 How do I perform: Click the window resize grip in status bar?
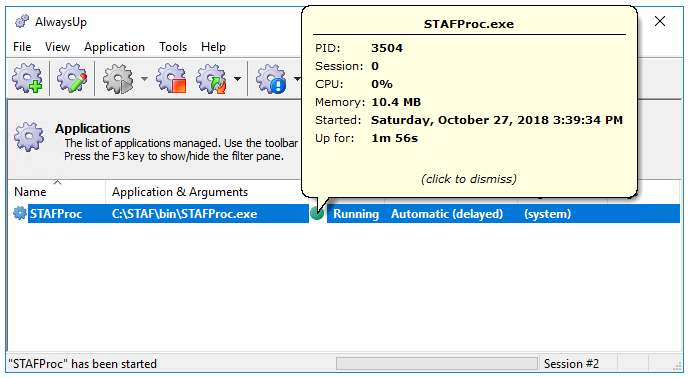tap(677, 365)
